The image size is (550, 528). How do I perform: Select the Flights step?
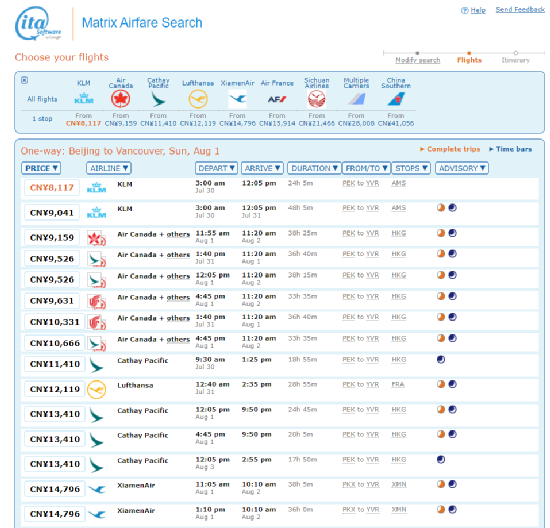(x=469, y=60)
